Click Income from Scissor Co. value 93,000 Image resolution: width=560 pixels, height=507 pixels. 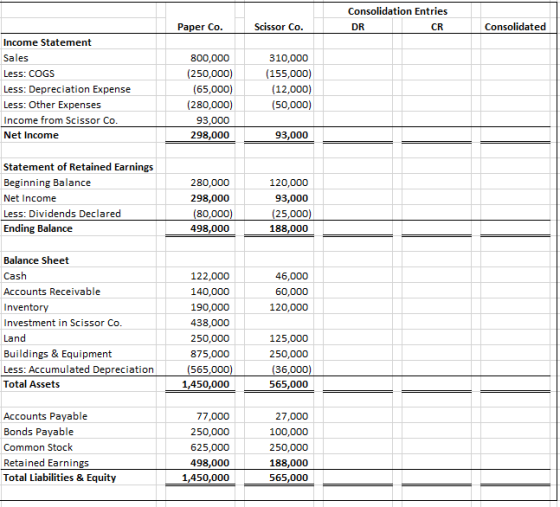pos(213,120)
